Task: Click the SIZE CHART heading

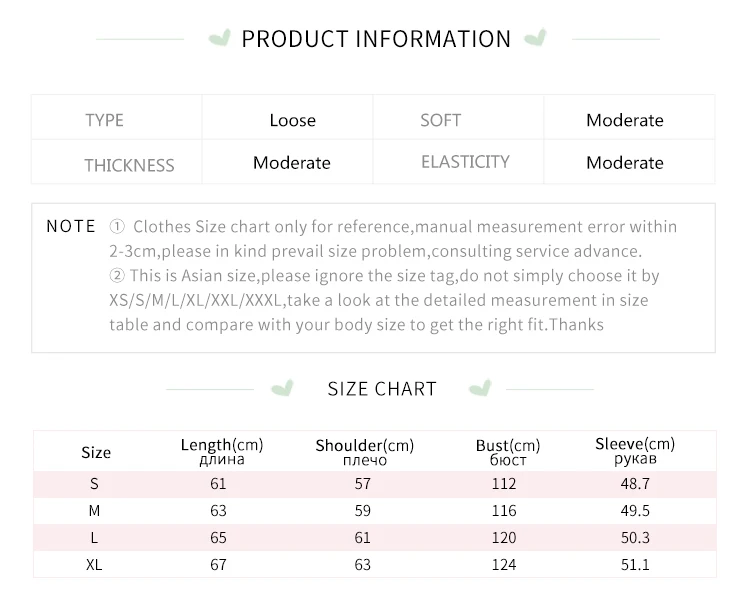Action: pos(382,389)
